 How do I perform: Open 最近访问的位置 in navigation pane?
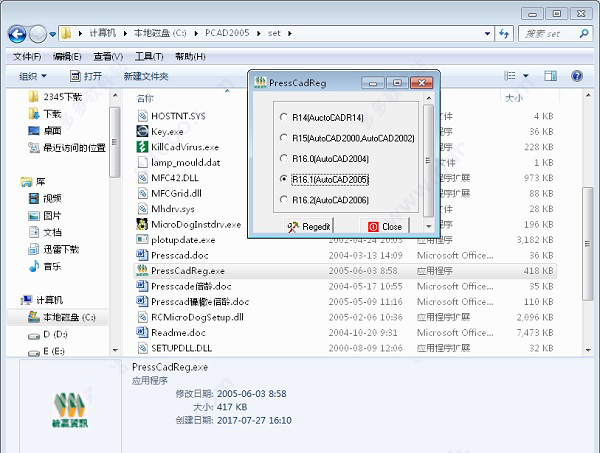click(67, 147)
